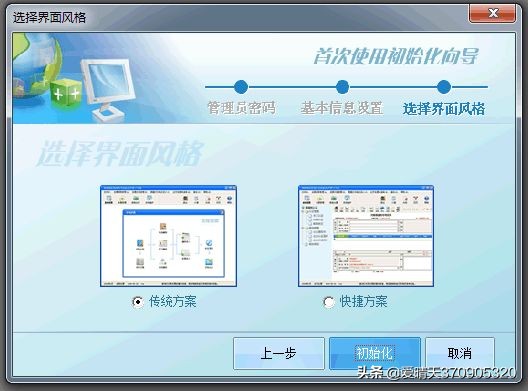The height and width of the screenshot is (391, 528).
Task: Click the 快捷方案 label text
Action: pos(363,301)
